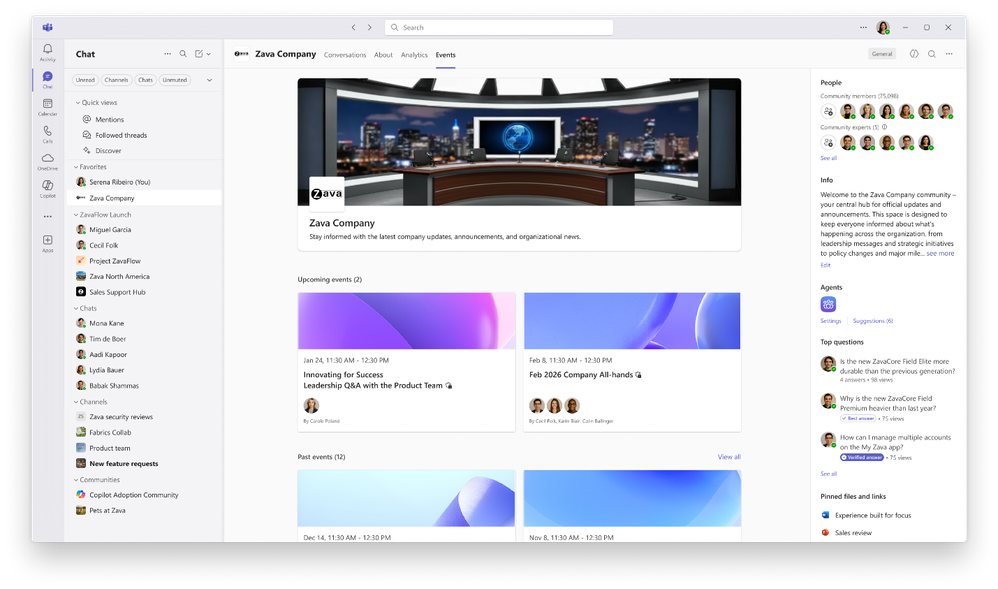
Task: Open Experience built for focus file
Action: click(866, 515)
